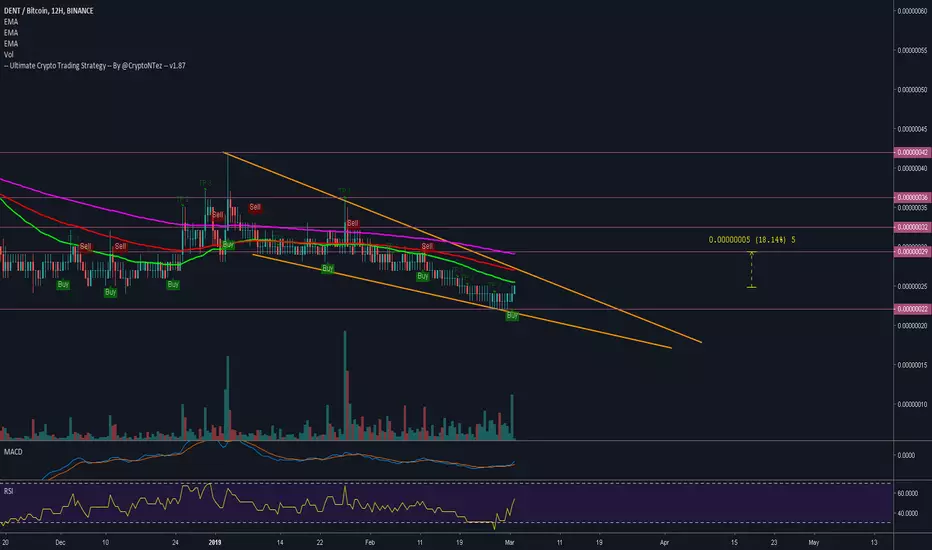Click the Feb label on time axis
This screenshot has width=932, height=550.
pos(370,542)
